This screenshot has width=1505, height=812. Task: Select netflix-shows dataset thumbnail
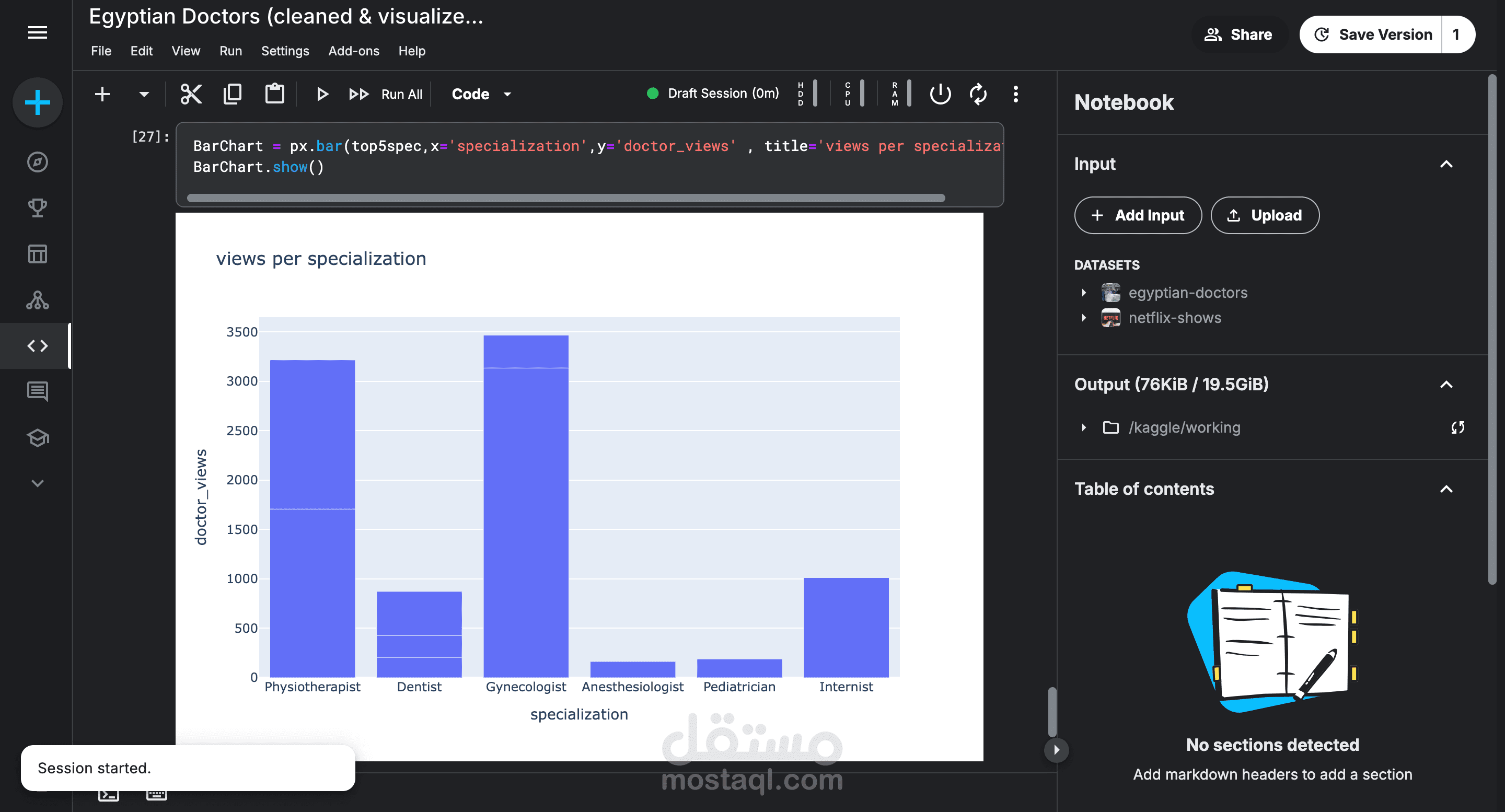coord(1110,318)
